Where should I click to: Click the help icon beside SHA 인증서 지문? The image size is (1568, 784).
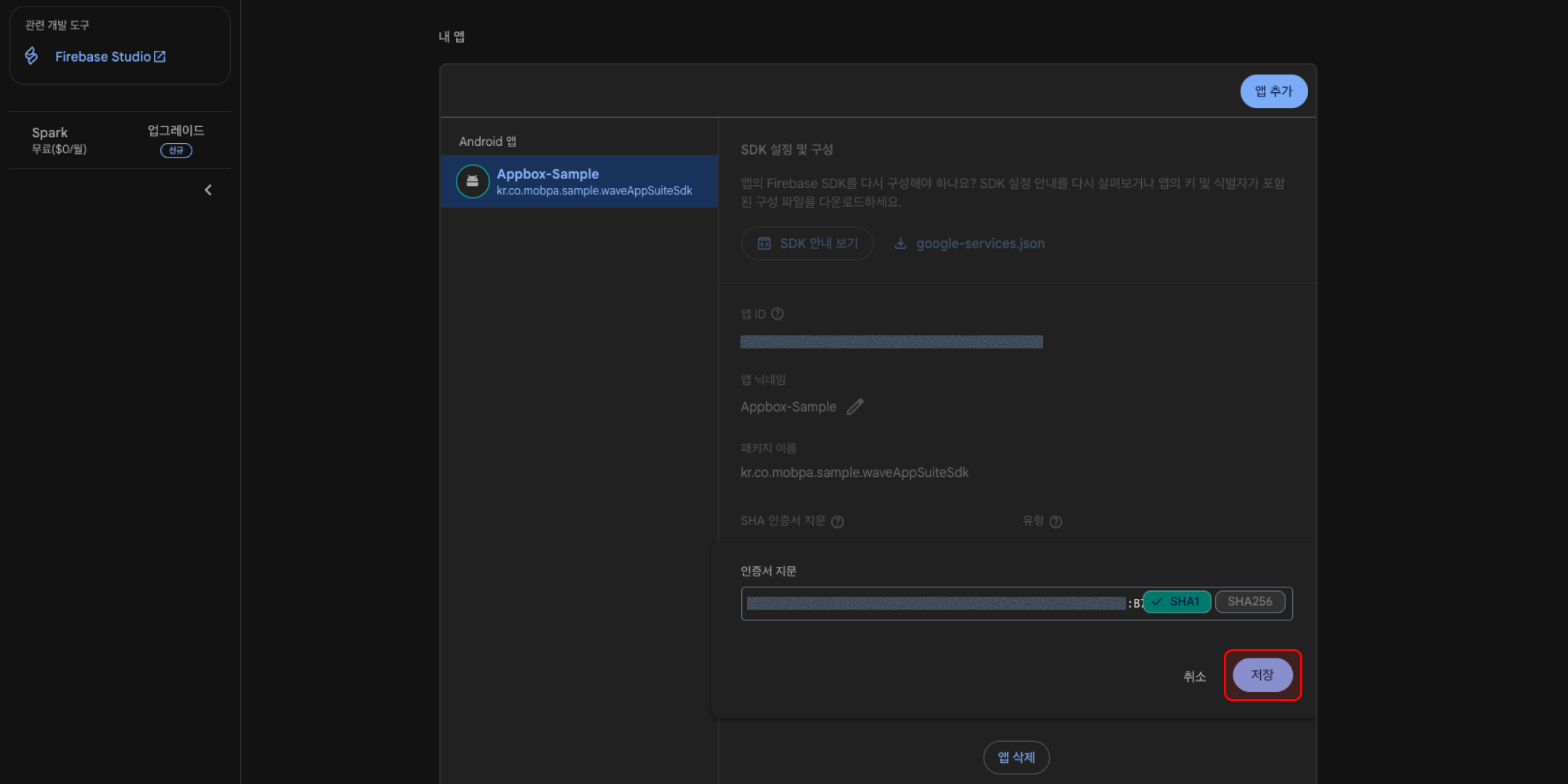click(x=838, y=522)
